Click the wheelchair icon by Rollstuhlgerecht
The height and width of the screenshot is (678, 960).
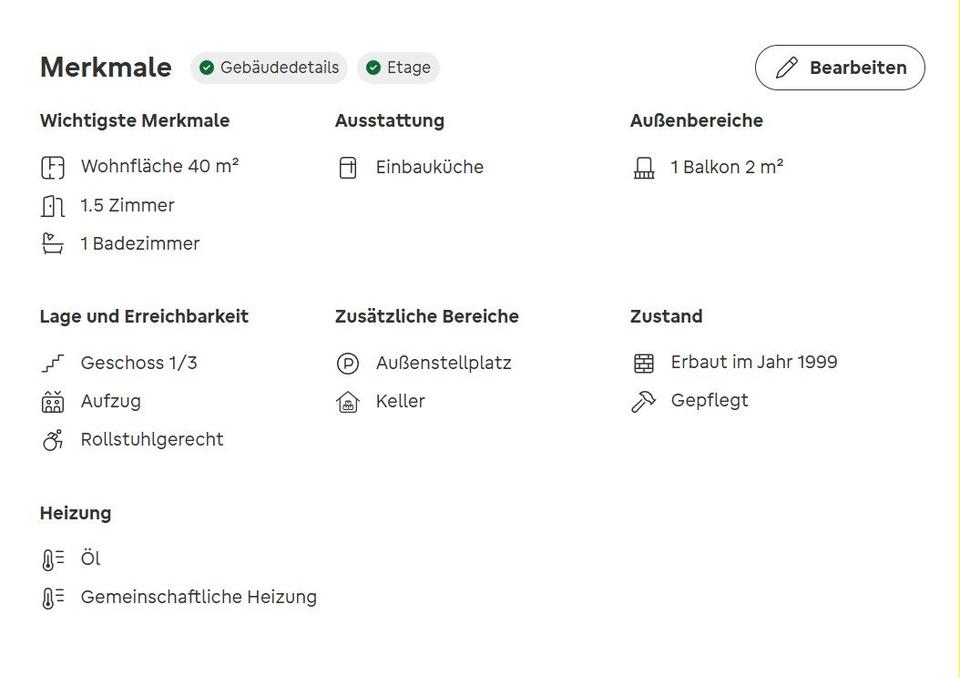[53, 440]
